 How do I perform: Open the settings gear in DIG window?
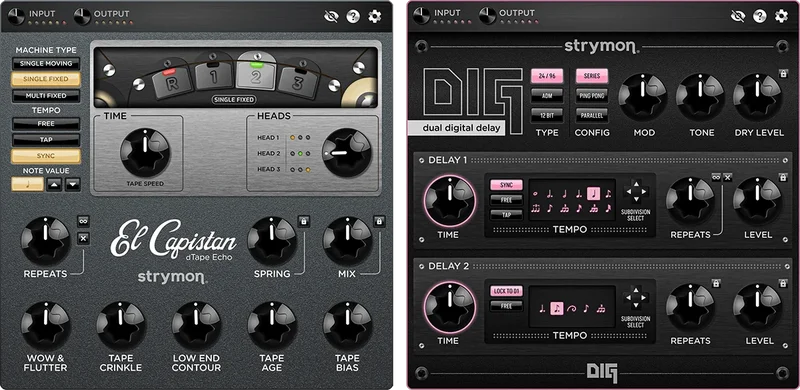point(782,16)
